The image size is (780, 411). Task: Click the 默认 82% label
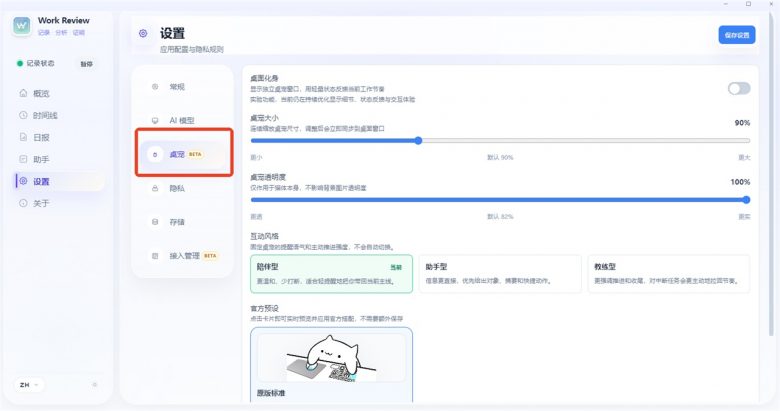[500, 216]
